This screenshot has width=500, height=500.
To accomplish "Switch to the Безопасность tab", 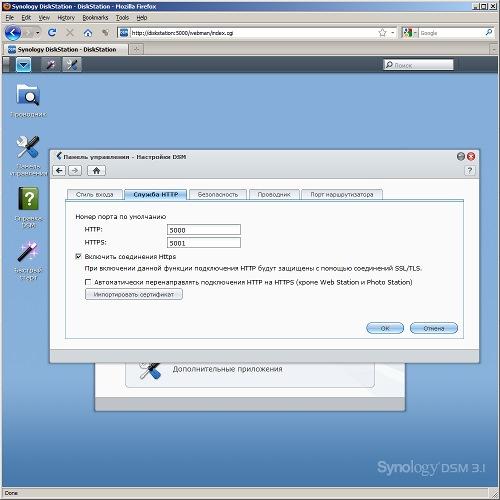I will click(x=218, y=194).
